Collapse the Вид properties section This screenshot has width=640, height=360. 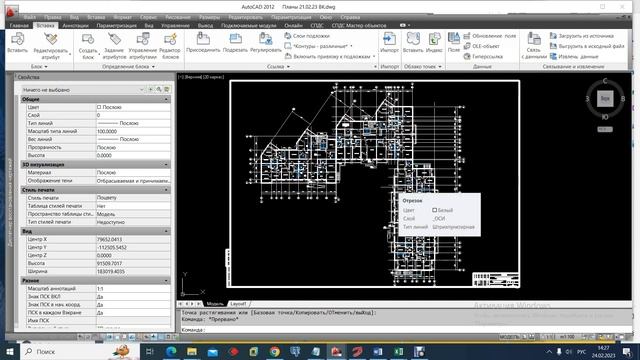[x=166, y=231]
